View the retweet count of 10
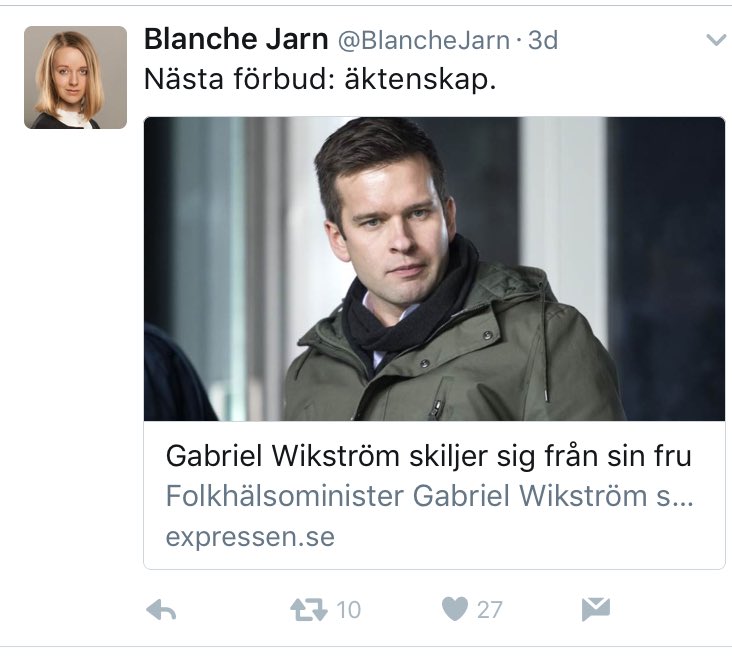Viewport: 732px width, 664px height. pos(348,610)
